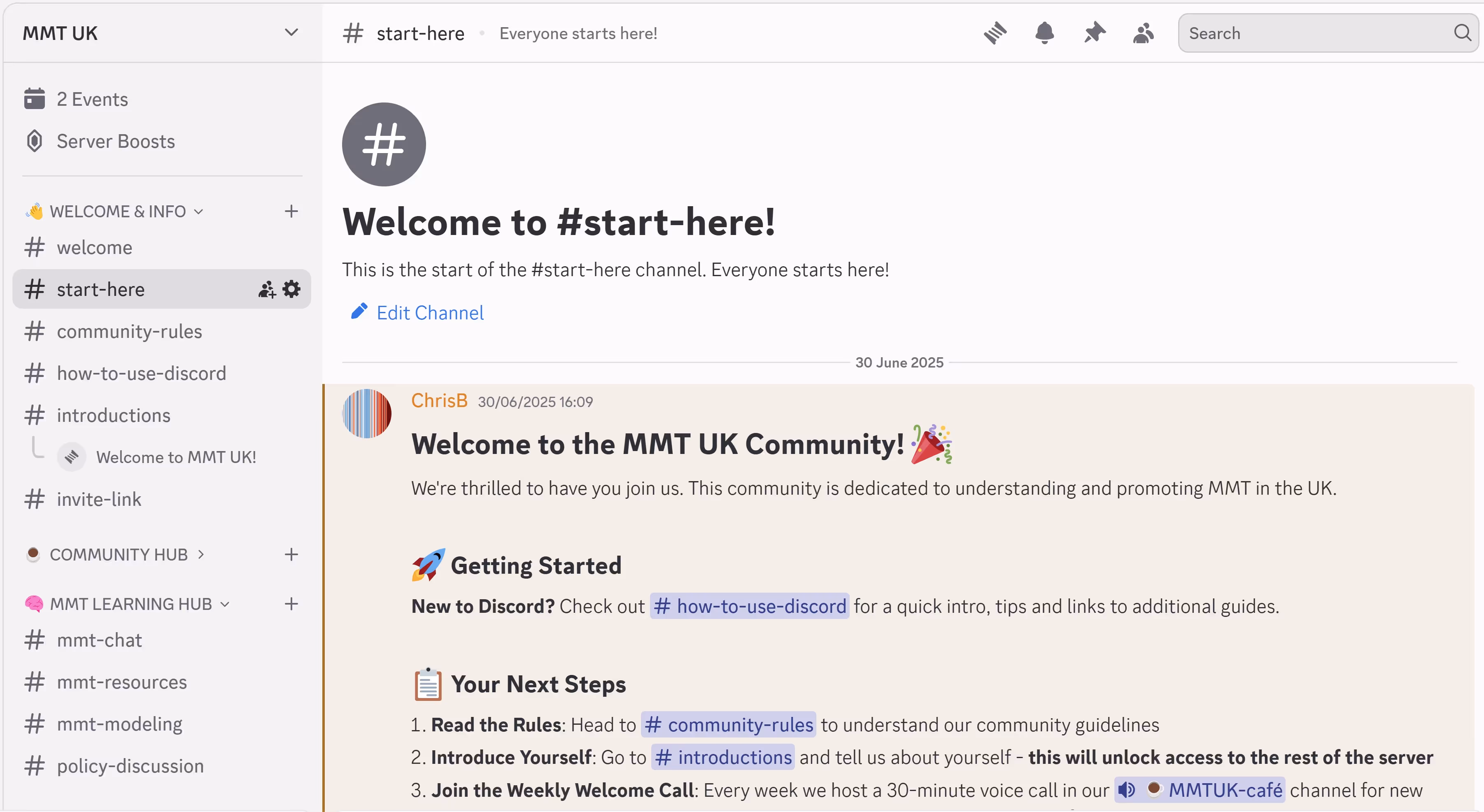
Task: Open the Server Boosts item
Action: pos(115,141)
